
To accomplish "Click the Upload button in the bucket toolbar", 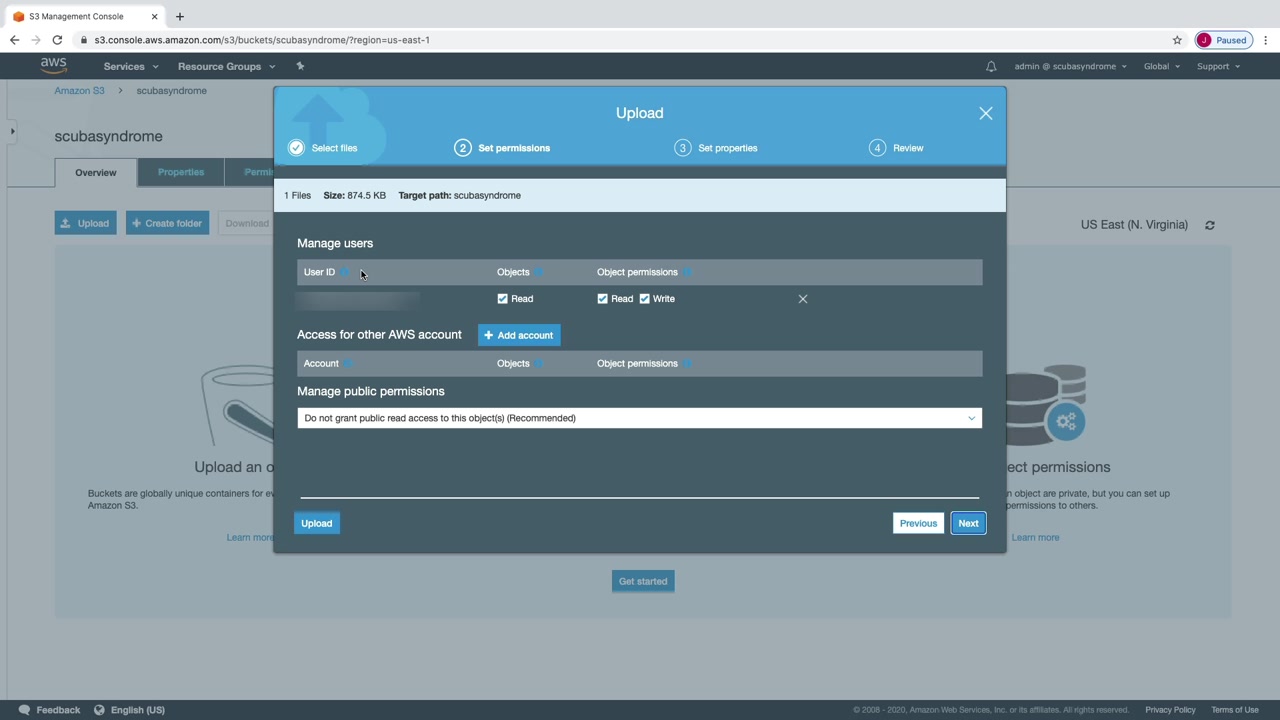I will (85, 223).
